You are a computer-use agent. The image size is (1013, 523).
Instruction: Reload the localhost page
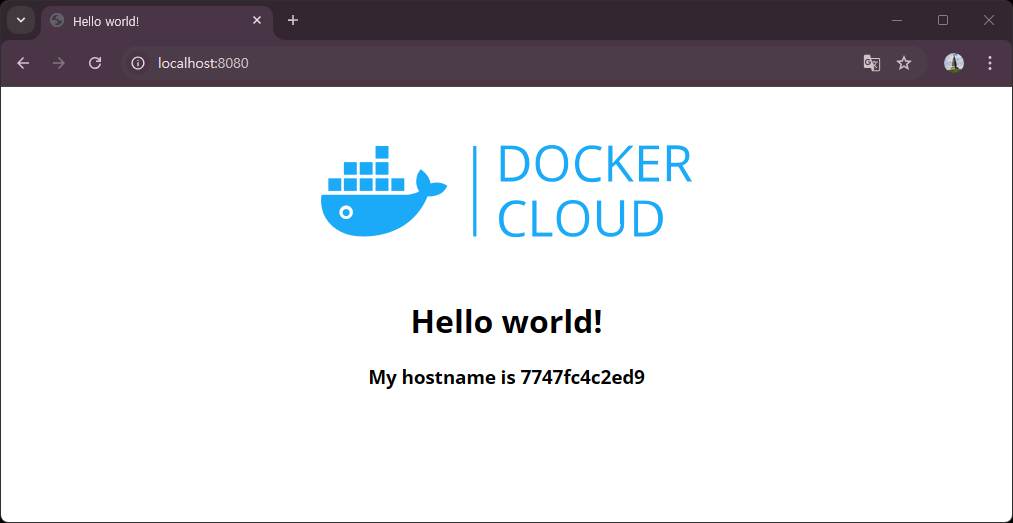tap(95, 63)
